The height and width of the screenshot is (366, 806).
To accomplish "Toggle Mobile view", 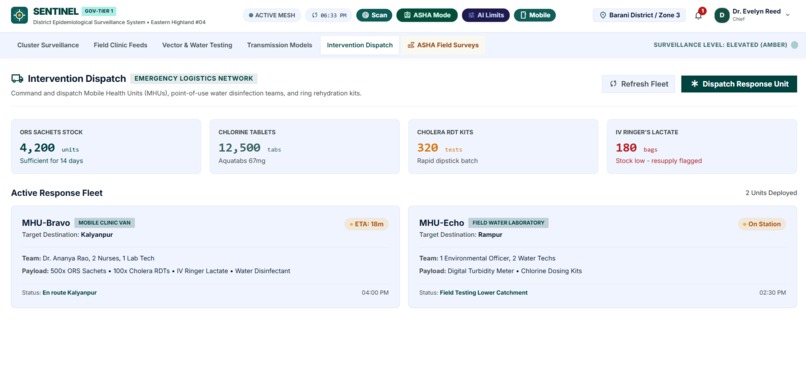I will click(x=535, y=15).
